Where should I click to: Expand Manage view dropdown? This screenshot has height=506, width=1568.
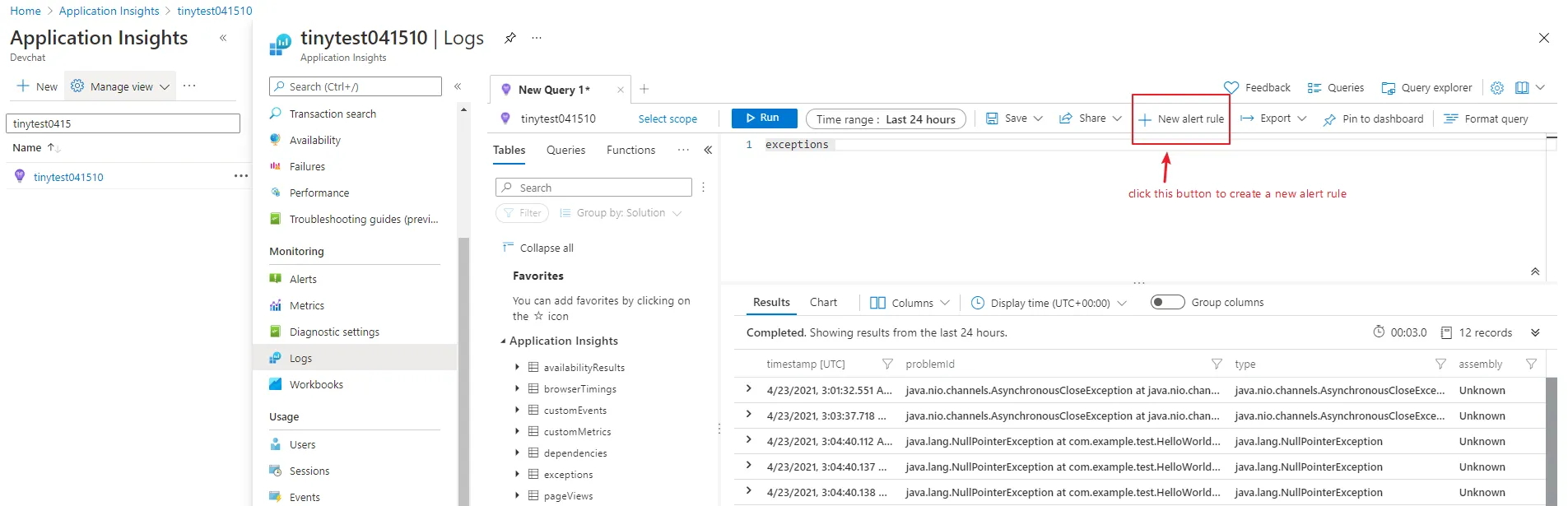coord(120,86)
